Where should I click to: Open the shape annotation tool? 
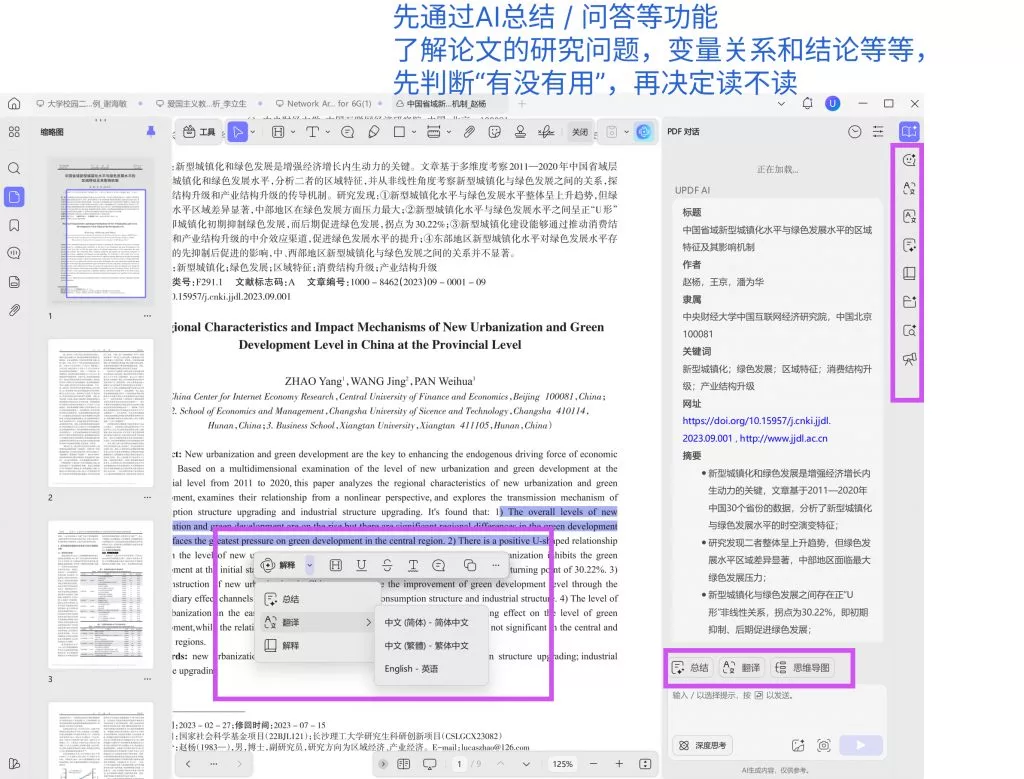(x=400, y=131)
